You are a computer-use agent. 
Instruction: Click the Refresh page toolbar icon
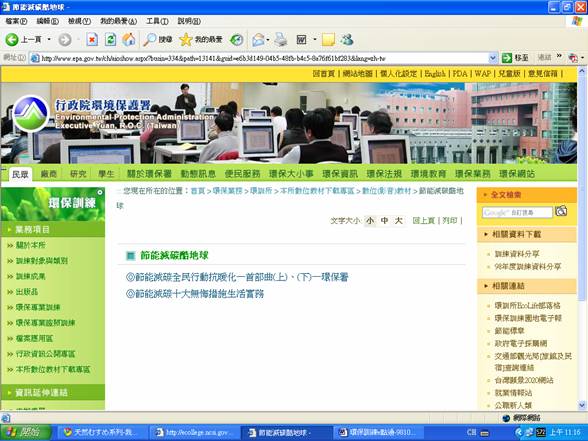[110, 39]
